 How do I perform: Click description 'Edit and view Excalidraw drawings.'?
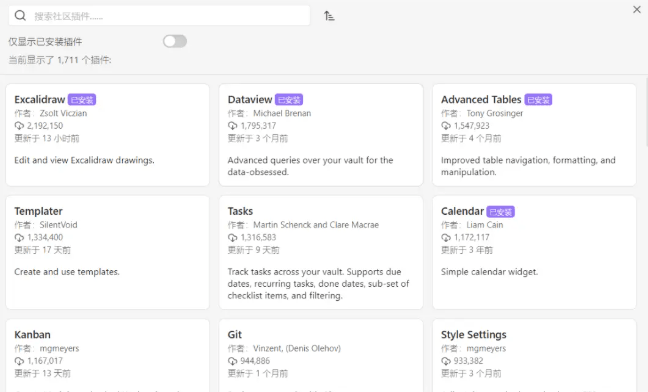[x=84, y=160]
